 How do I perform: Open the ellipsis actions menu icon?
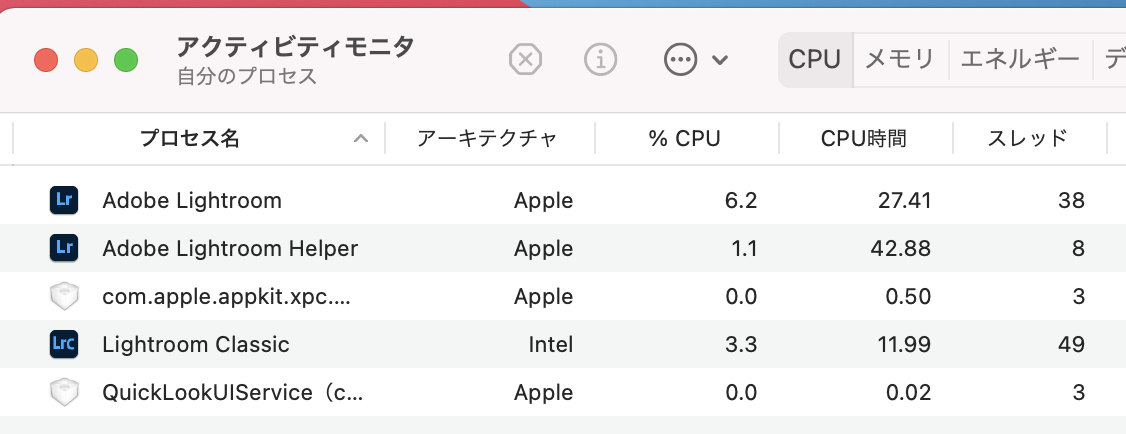click(x=680, y=60)
